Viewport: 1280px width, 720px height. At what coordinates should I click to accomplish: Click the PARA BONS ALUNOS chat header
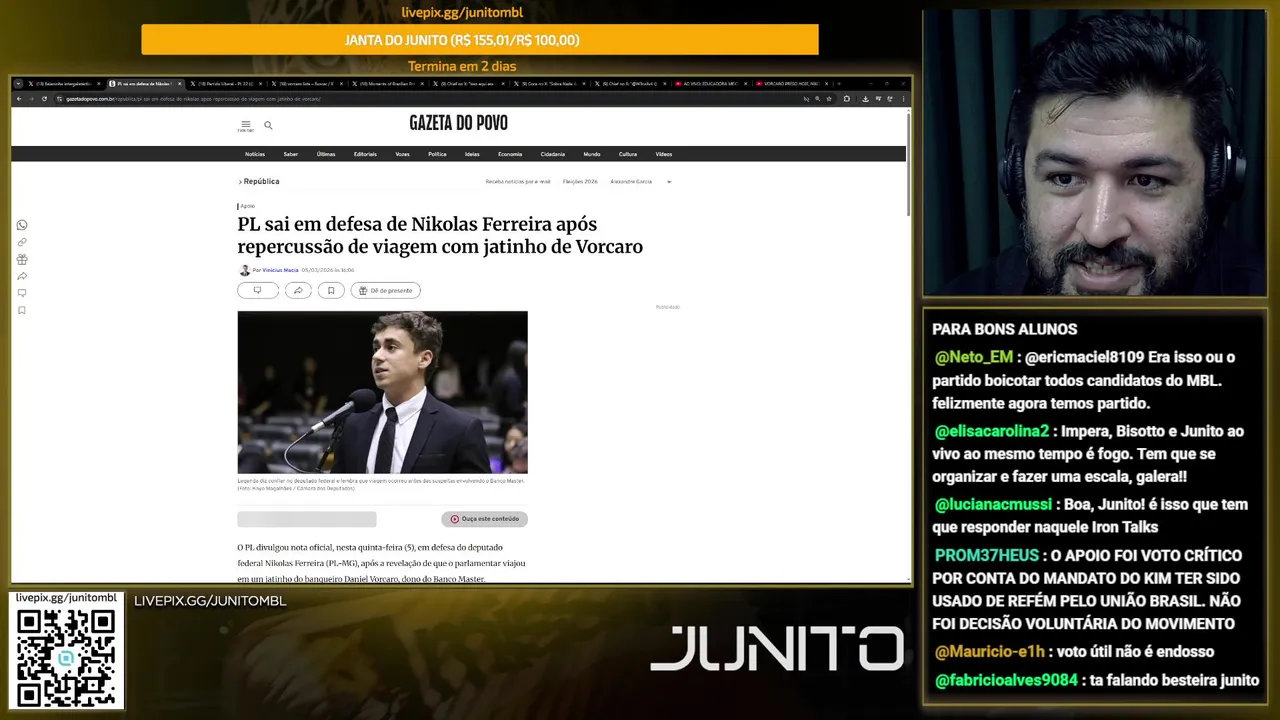click(1005, 329)
